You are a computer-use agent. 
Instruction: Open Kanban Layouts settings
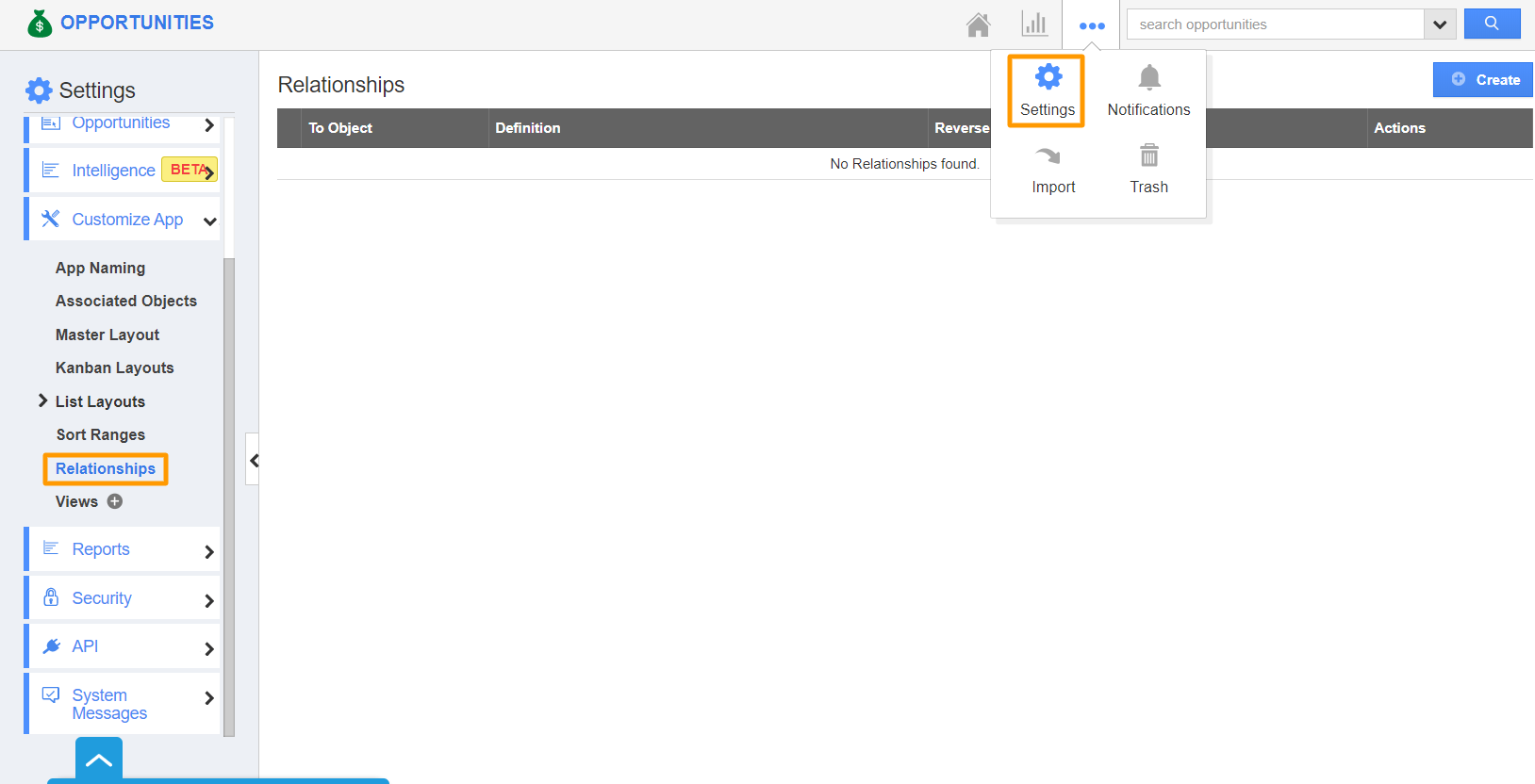pyautogui.click(x=114, y=367)
